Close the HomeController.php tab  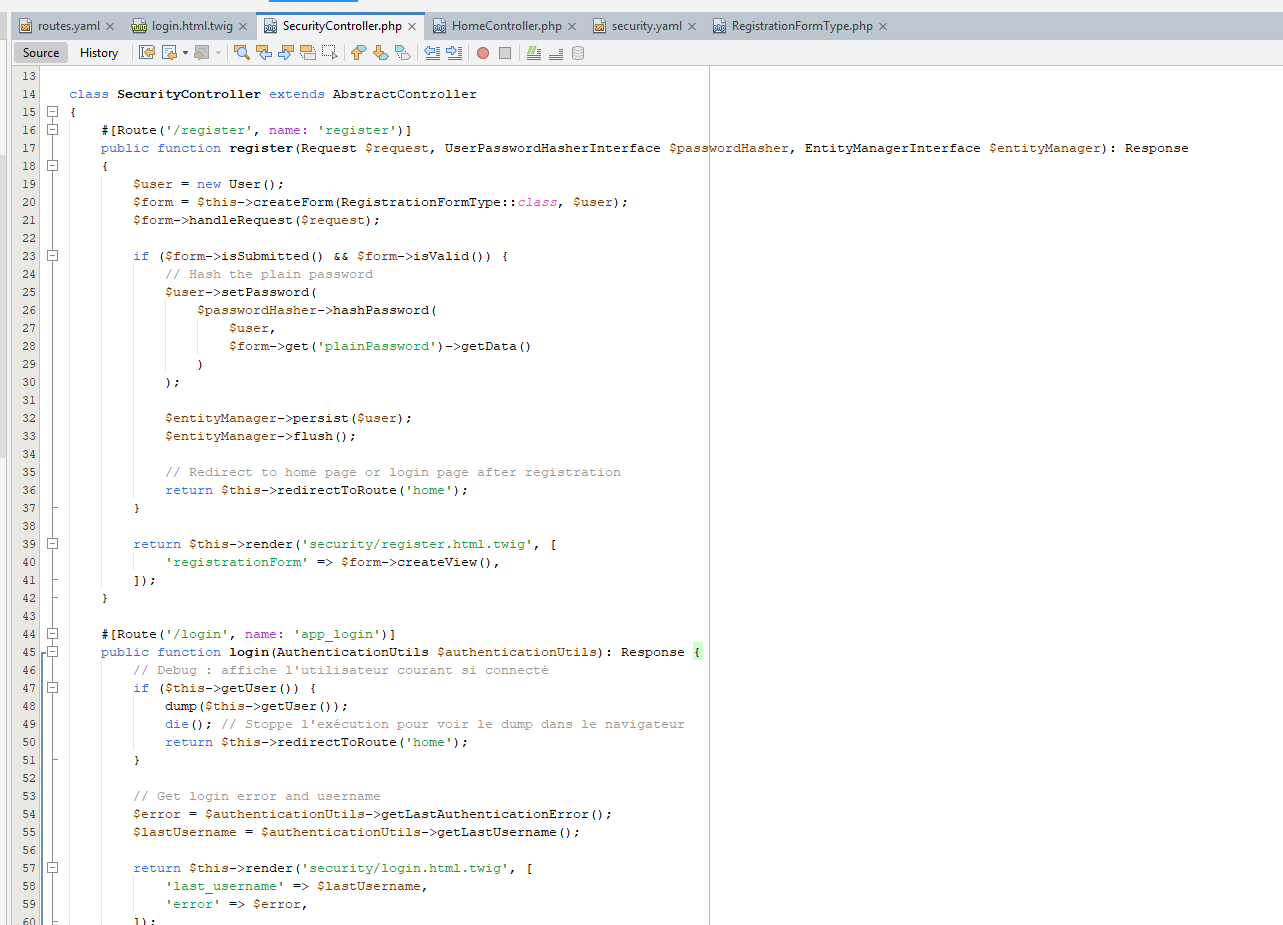[570, 26]
